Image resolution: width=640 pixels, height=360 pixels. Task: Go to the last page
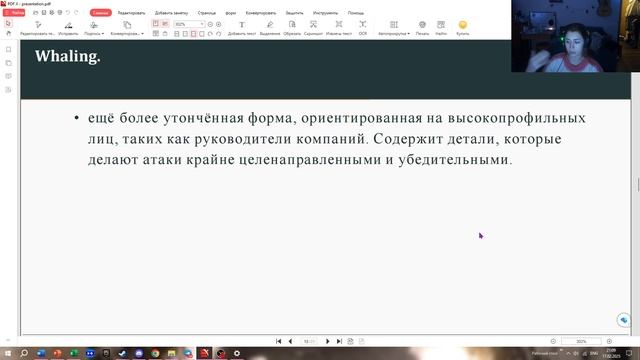tap(339, 341)
